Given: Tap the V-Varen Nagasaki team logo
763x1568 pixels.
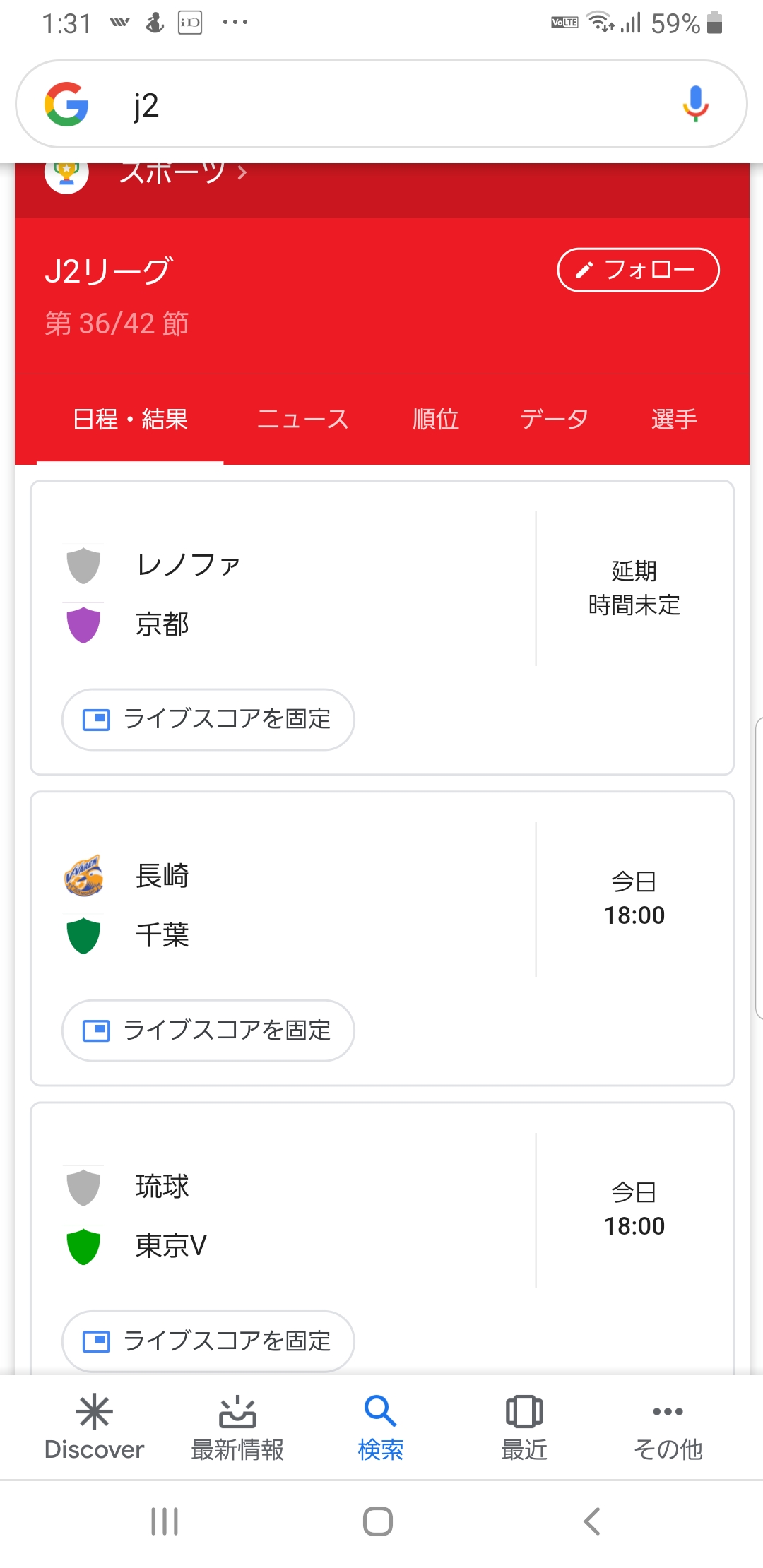Looking at the screenshot, I should (83, 876).
